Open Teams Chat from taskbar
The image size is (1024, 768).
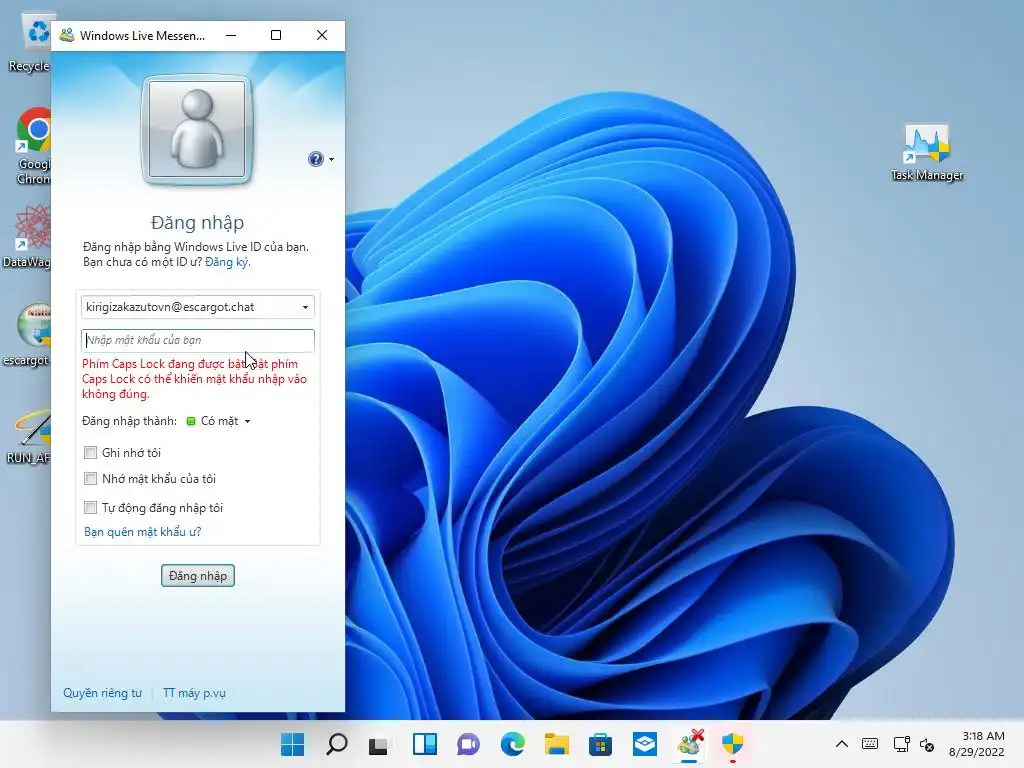[x=468, y=744]
